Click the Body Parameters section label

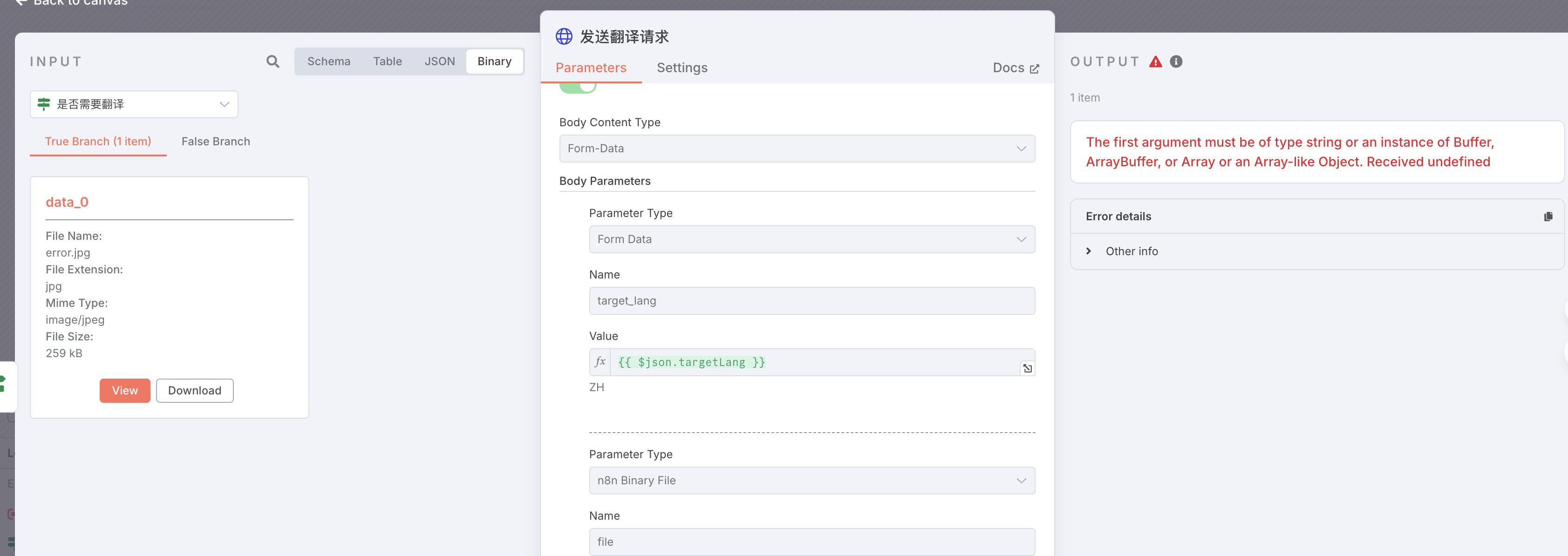click(605, 181)
